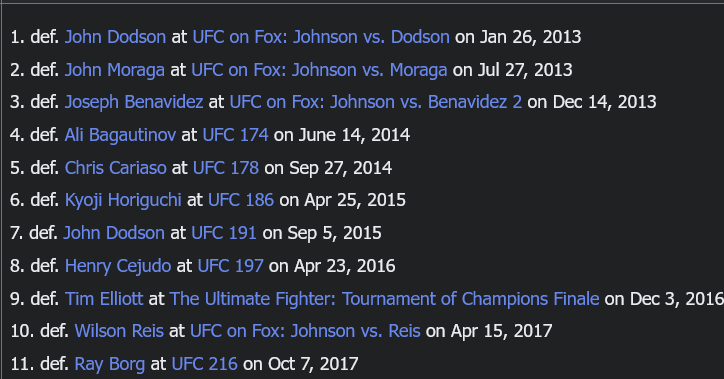Image resolution: width=724 pixels, height=379 pixels.
Task: Open UFC 178 event page
Action: [226, 168]
